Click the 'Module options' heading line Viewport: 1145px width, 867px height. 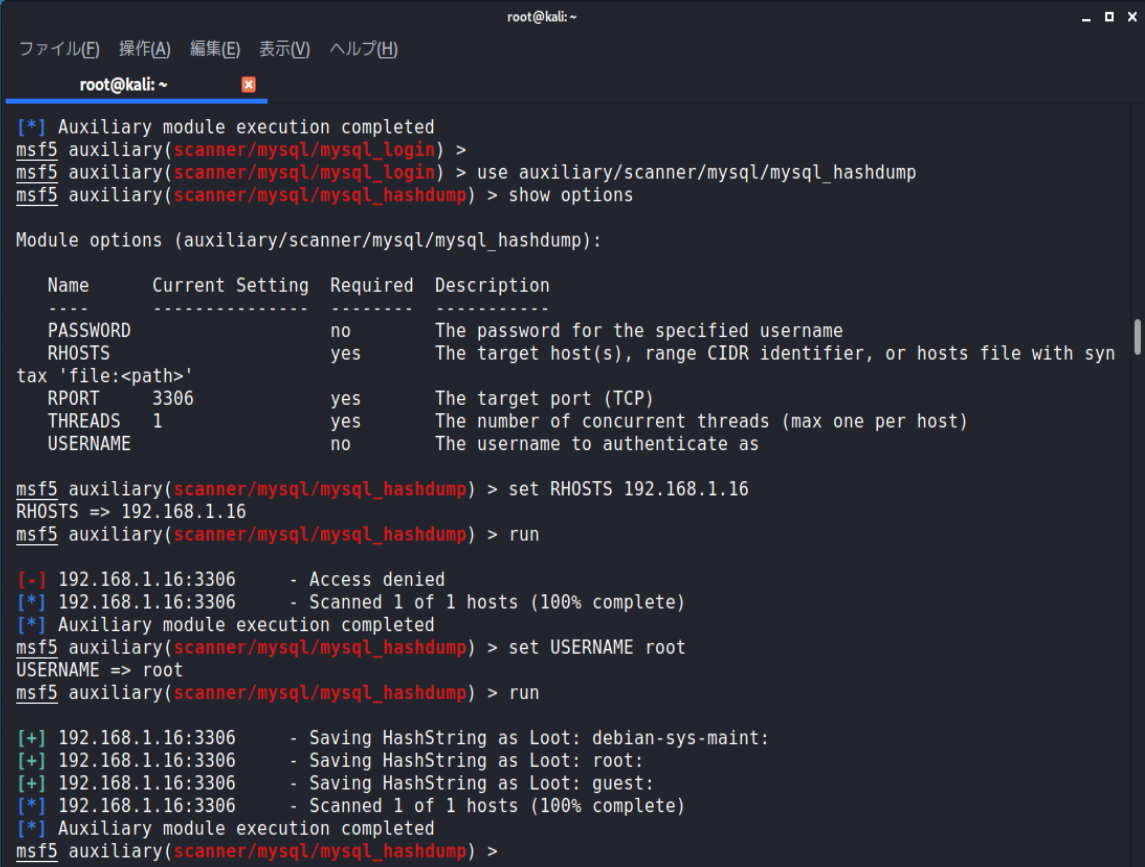[x=308, y=240]
